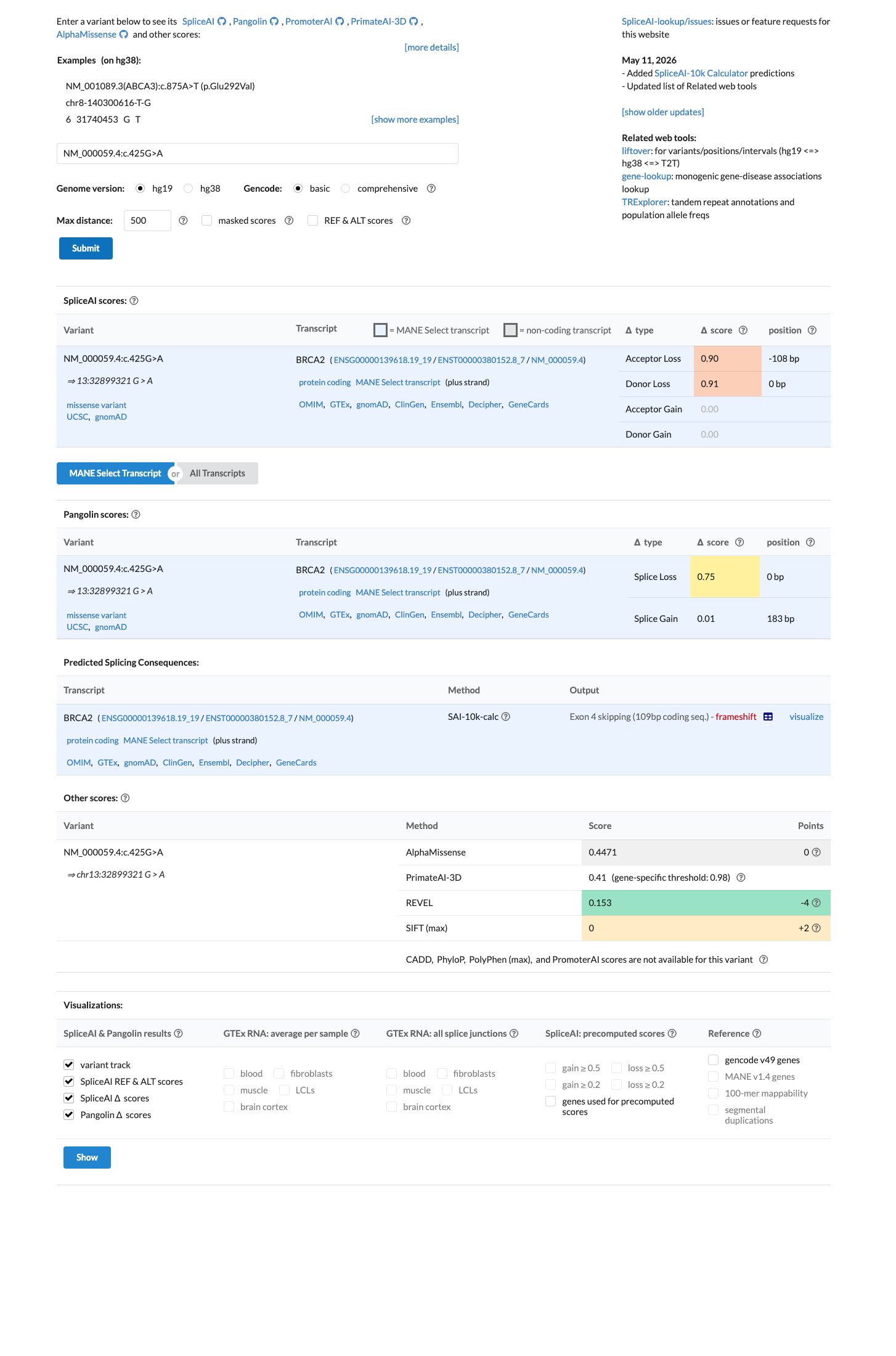
Task: Open SpliceAI-lookup/issues link
Action: pos(667,22)
